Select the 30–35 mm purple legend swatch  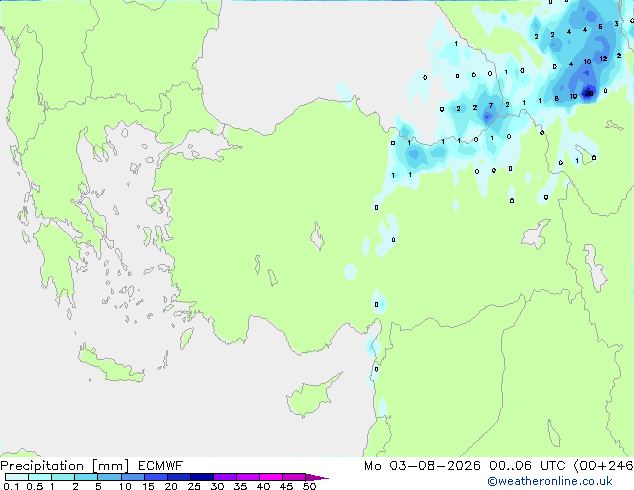[225, 477]
